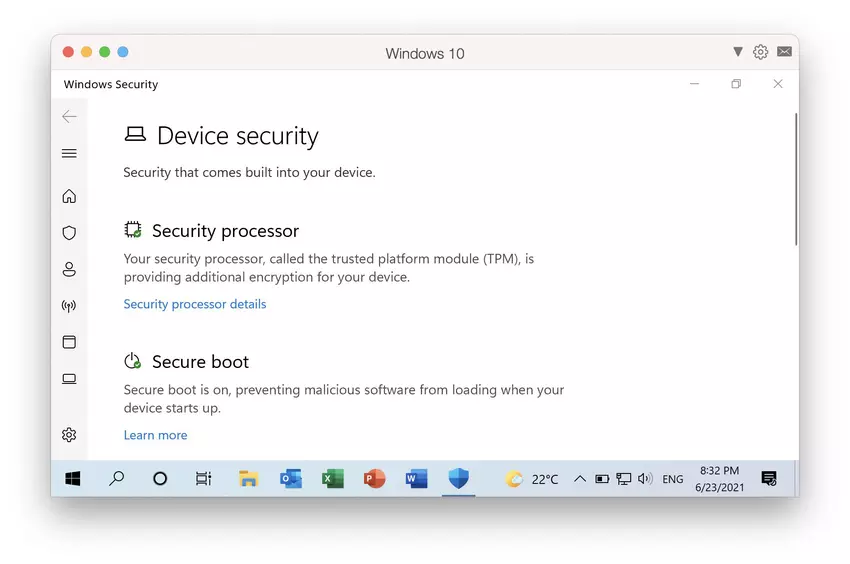Open Virus & threat protection shield icon
The image size is (850, 564).
(x=69, y=233)
